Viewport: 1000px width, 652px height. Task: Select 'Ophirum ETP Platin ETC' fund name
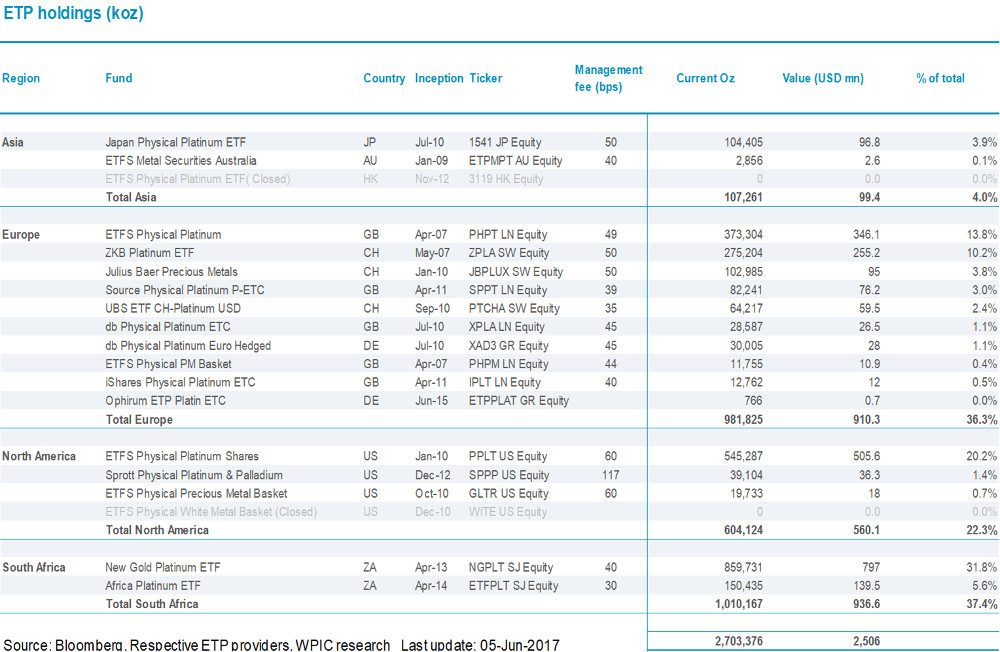pyautogui.click(x=166, y=401)
